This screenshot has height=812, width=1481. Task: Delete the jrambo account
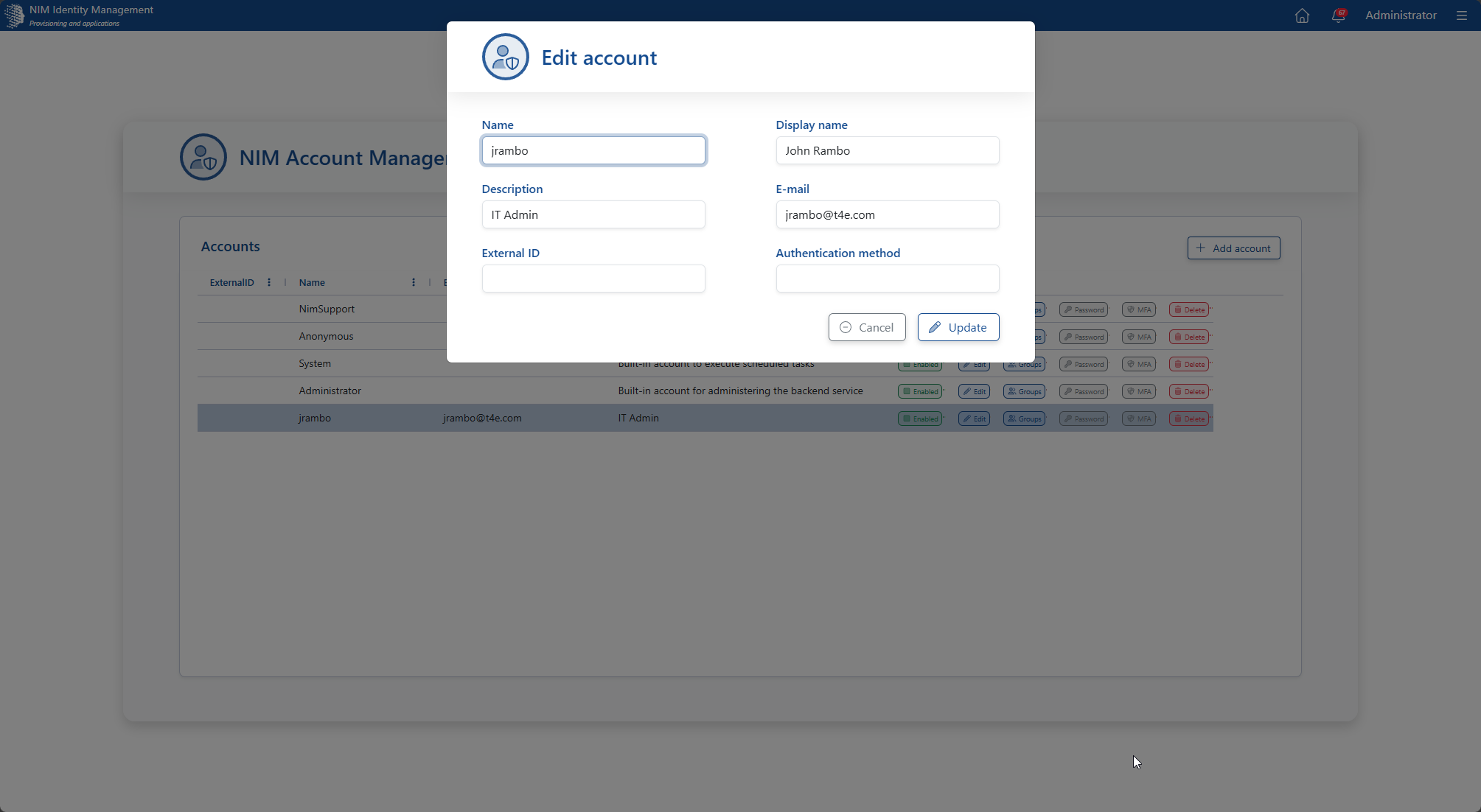(1189, 419)
